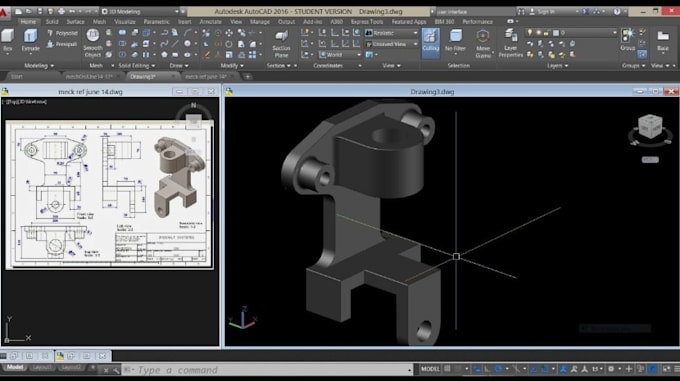Image resolution: width=680 pixels, height=381 pixels.
Task: Select the Layout1 tab
Action: [x=42, y=368]
